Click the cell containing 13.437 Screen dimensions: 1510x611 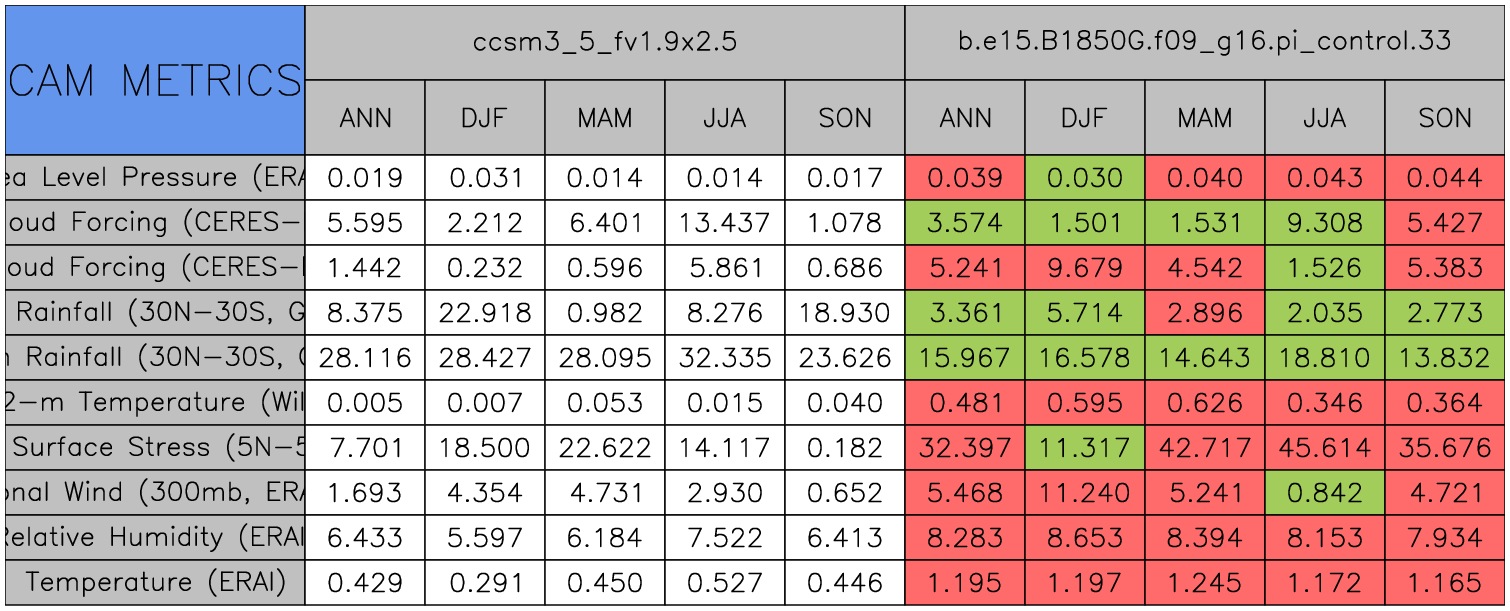pyautogui.click(x=725, y=223)
